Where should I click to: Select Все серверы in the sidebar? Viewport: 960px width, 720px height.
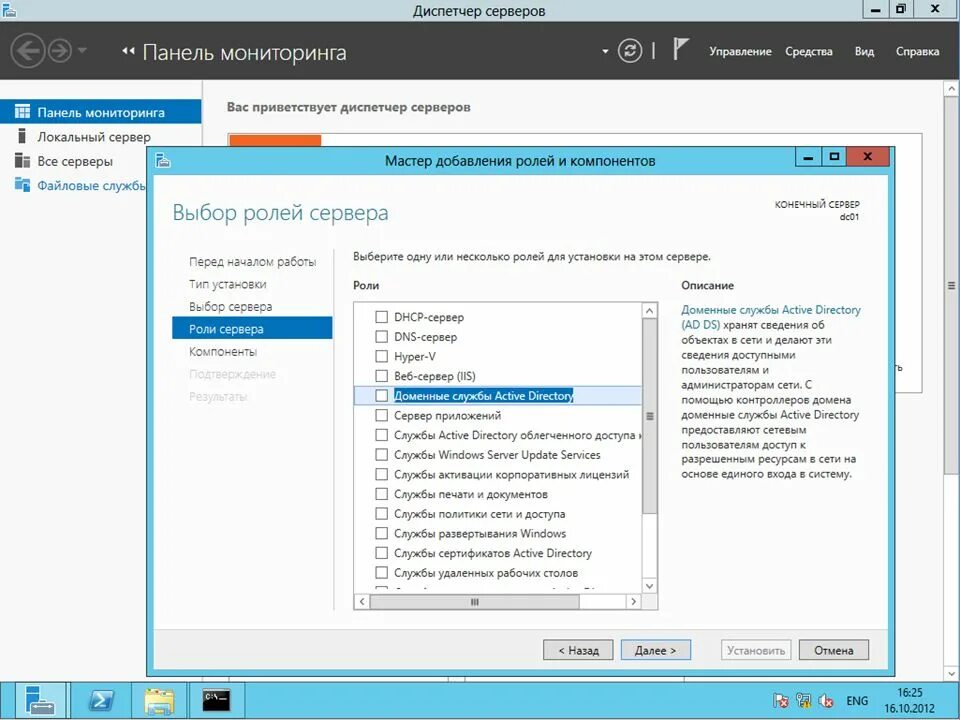(73, 161)
